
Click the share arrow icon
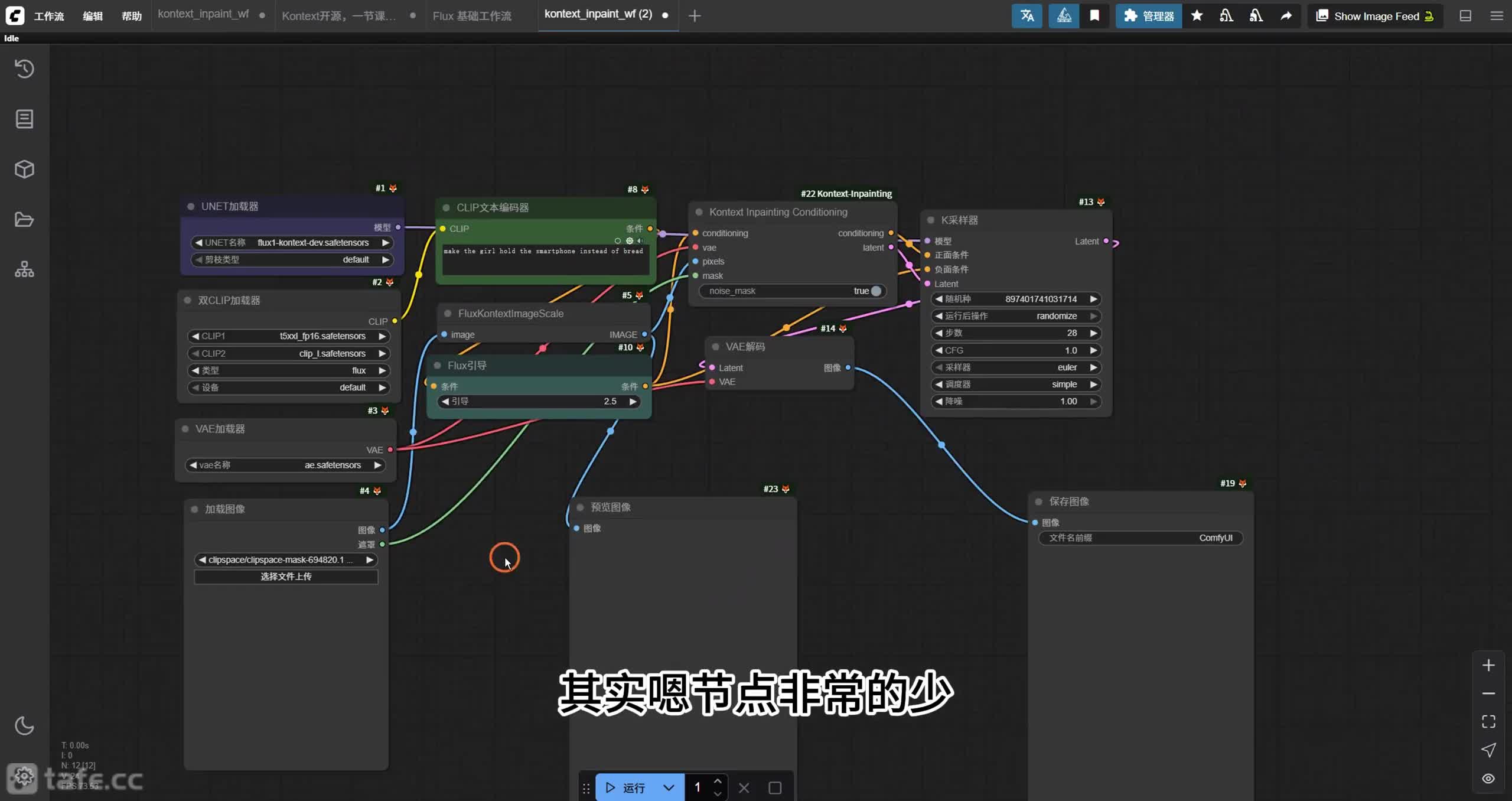[1286, 16]
